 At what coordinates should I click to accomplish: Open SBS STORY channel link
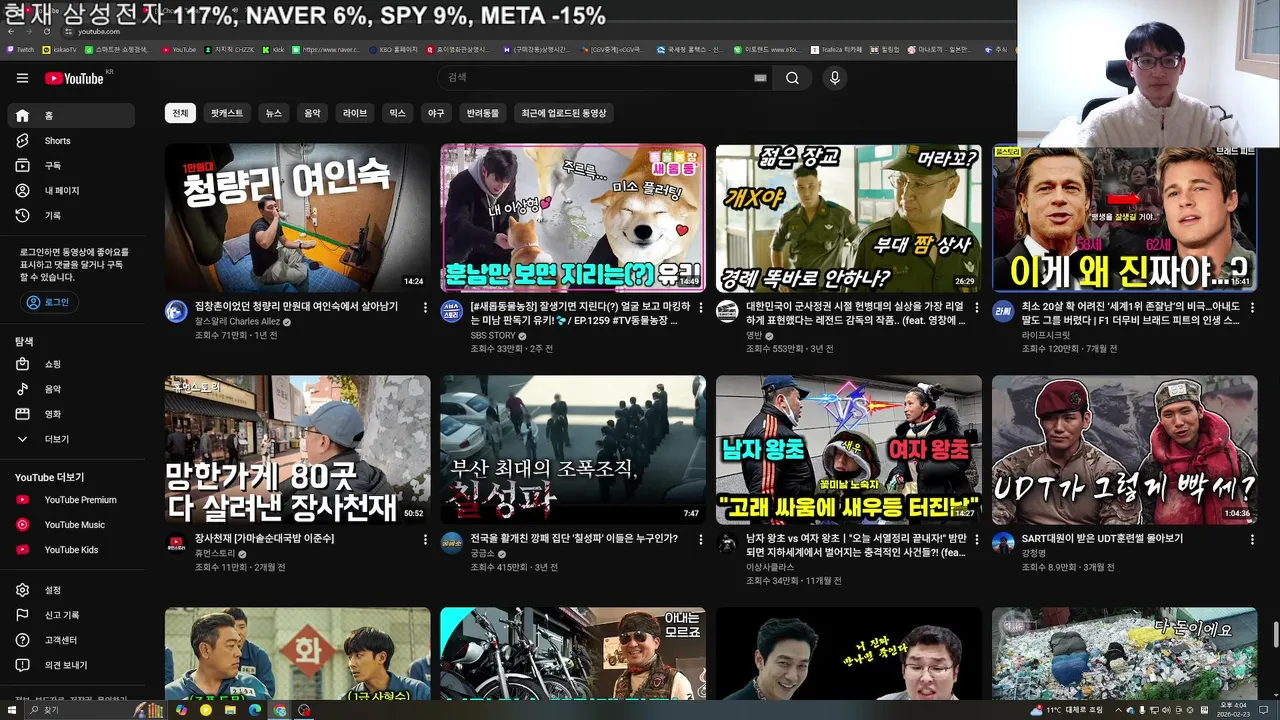[493, 336]
